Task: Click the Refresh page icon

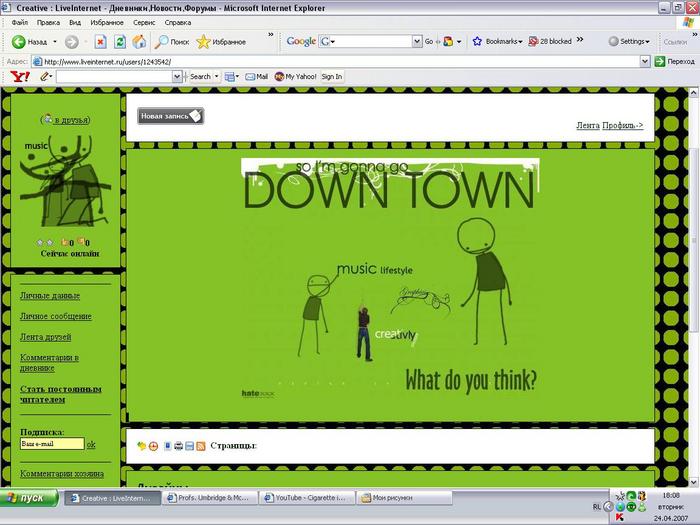Action: [x=120, y=42]
